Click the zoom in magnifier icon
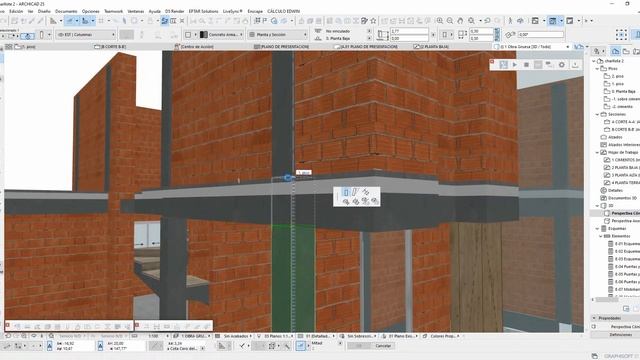 (440, 21)
